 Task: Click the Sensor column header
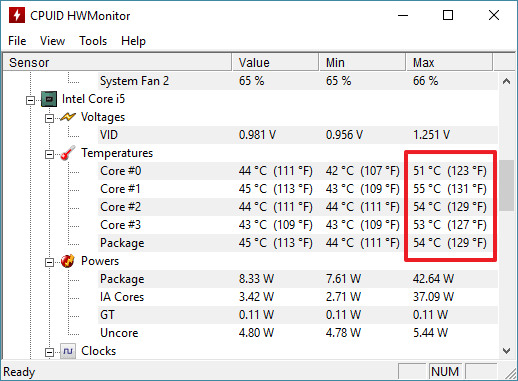117,62
